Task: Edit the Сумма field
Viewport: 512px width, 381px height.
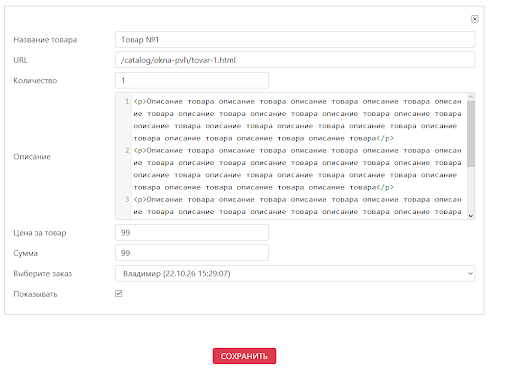Action: pos(192,253)
